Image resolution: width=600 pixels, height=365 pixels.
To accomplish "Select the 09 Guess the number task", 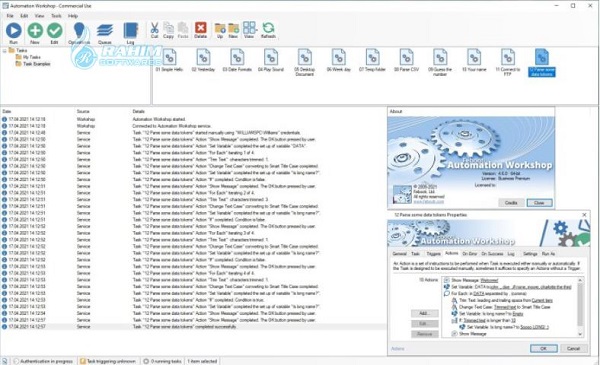I will click(440, 63).
